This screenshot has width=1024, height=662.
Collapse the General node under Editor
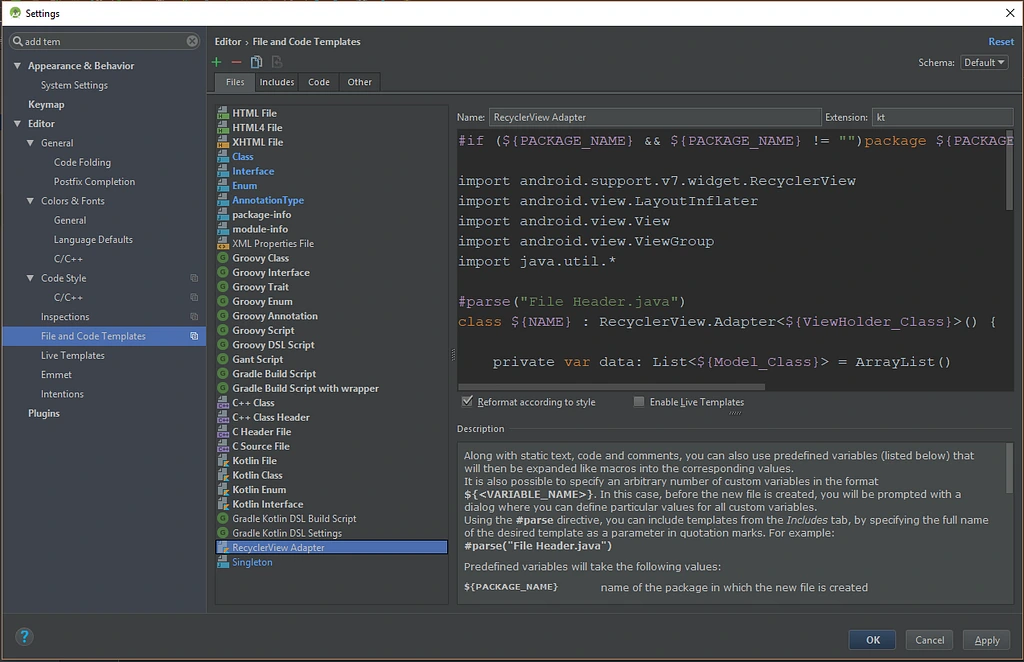coord(31,143)
